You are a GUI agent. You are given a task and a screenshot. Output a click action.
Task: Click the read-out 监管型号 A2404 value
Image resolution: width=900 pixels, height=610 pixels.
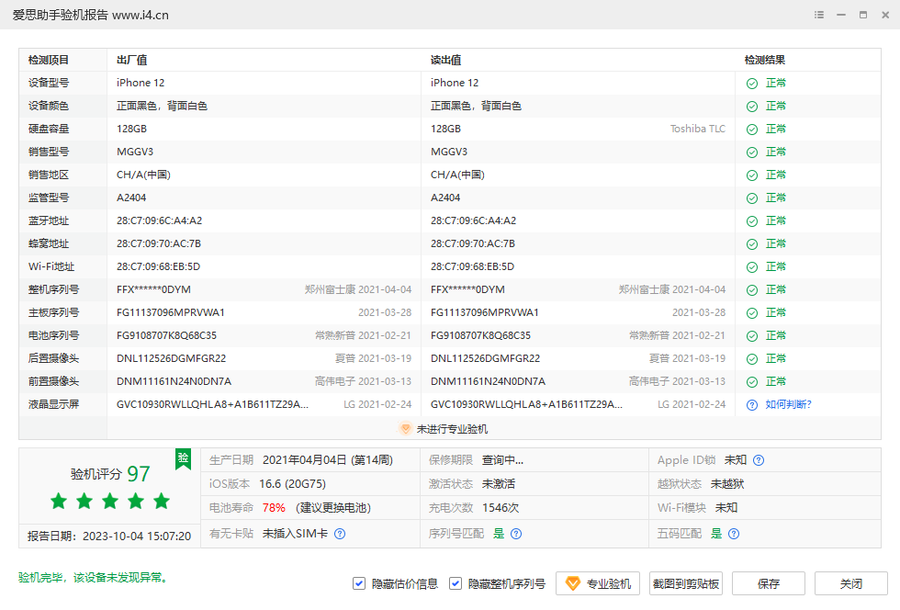click(445, 198)
